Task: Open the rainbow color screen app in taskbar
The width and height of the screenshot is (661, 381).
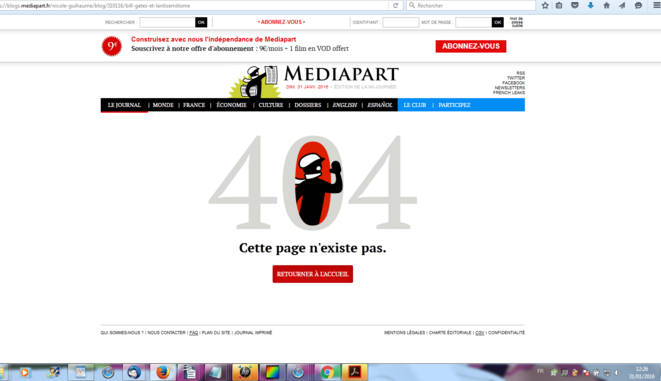Action: (272, 373)
